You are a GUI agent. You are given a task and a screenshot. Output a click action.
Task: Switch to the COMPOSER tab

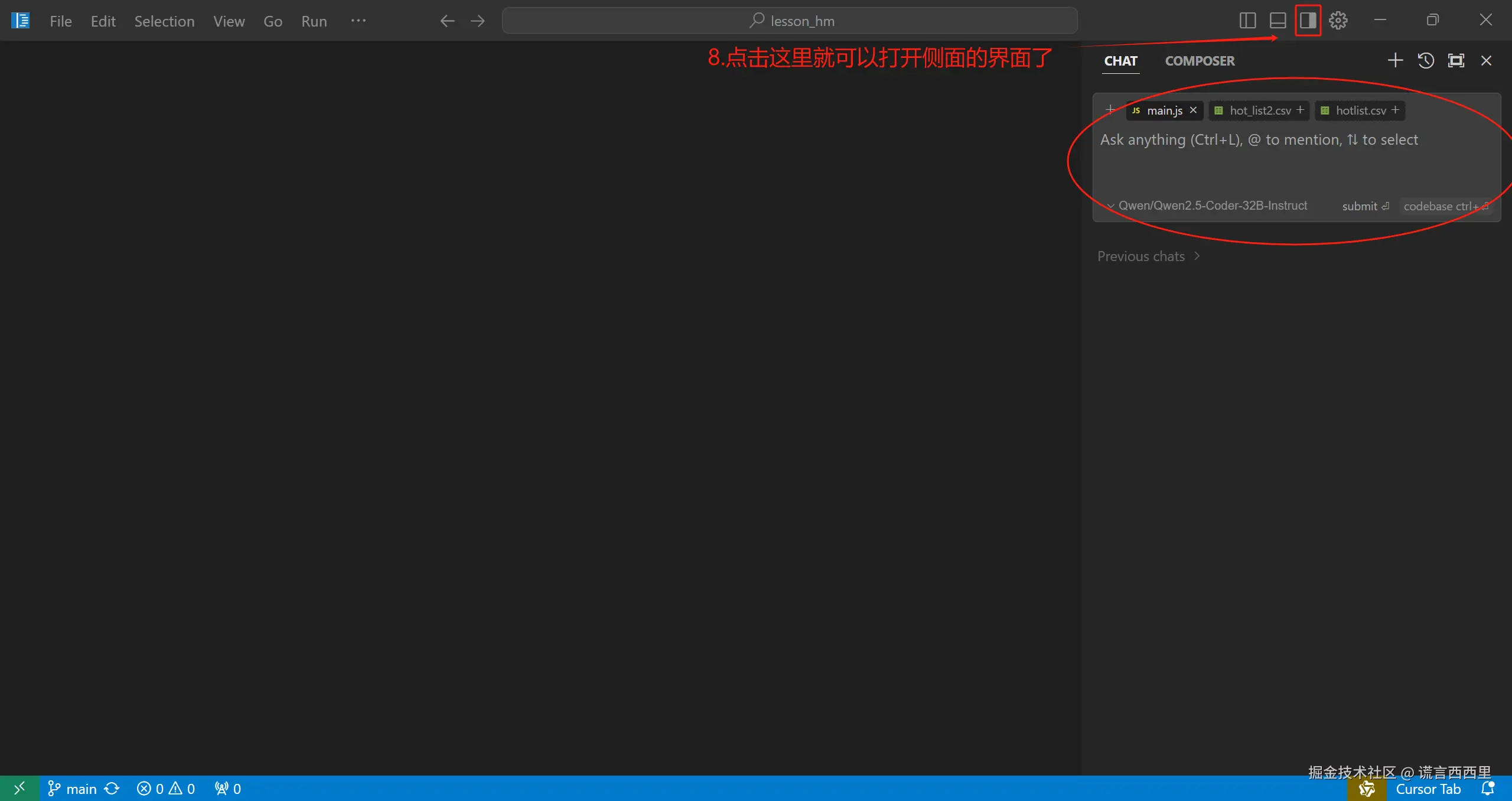click(x=1199, y=61)
